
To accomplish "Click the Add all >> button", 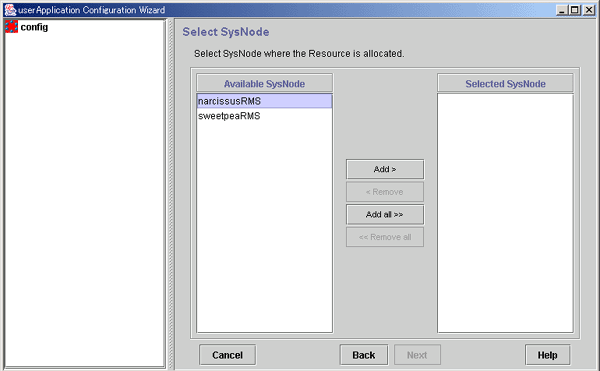I will coord(385,215).
